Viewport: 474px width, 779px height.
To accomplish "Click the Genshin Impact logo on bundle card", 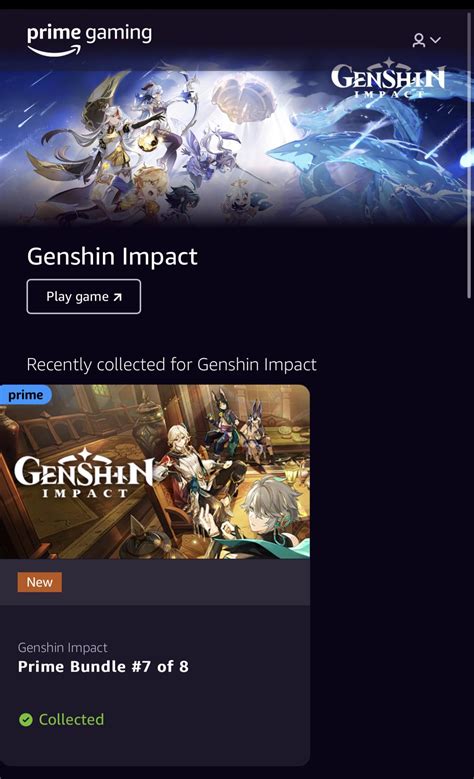I will pos(83,472).
